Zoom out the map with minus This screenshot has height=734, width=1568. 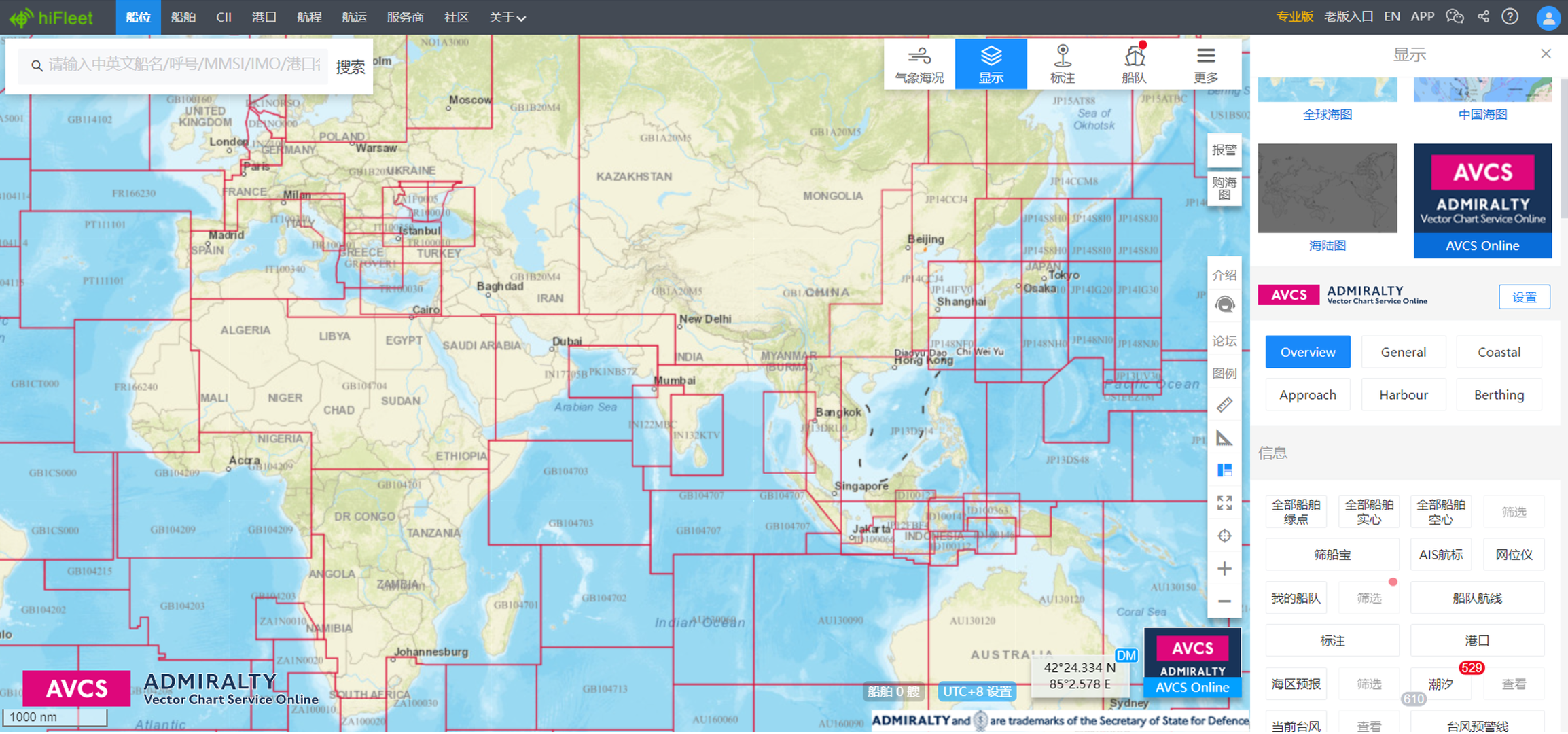[1224, 601]
